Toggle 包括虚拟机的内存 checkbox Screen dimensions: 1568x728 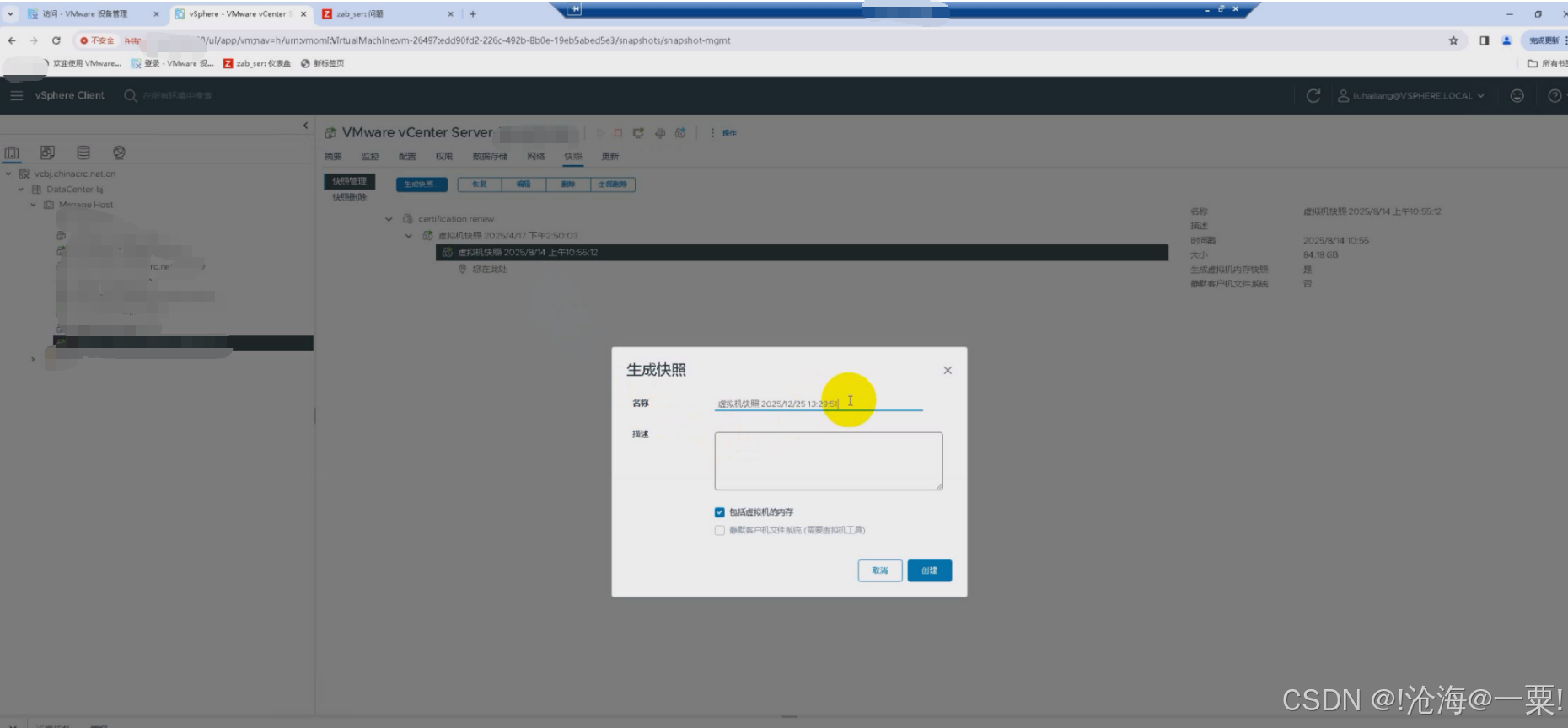719,512
